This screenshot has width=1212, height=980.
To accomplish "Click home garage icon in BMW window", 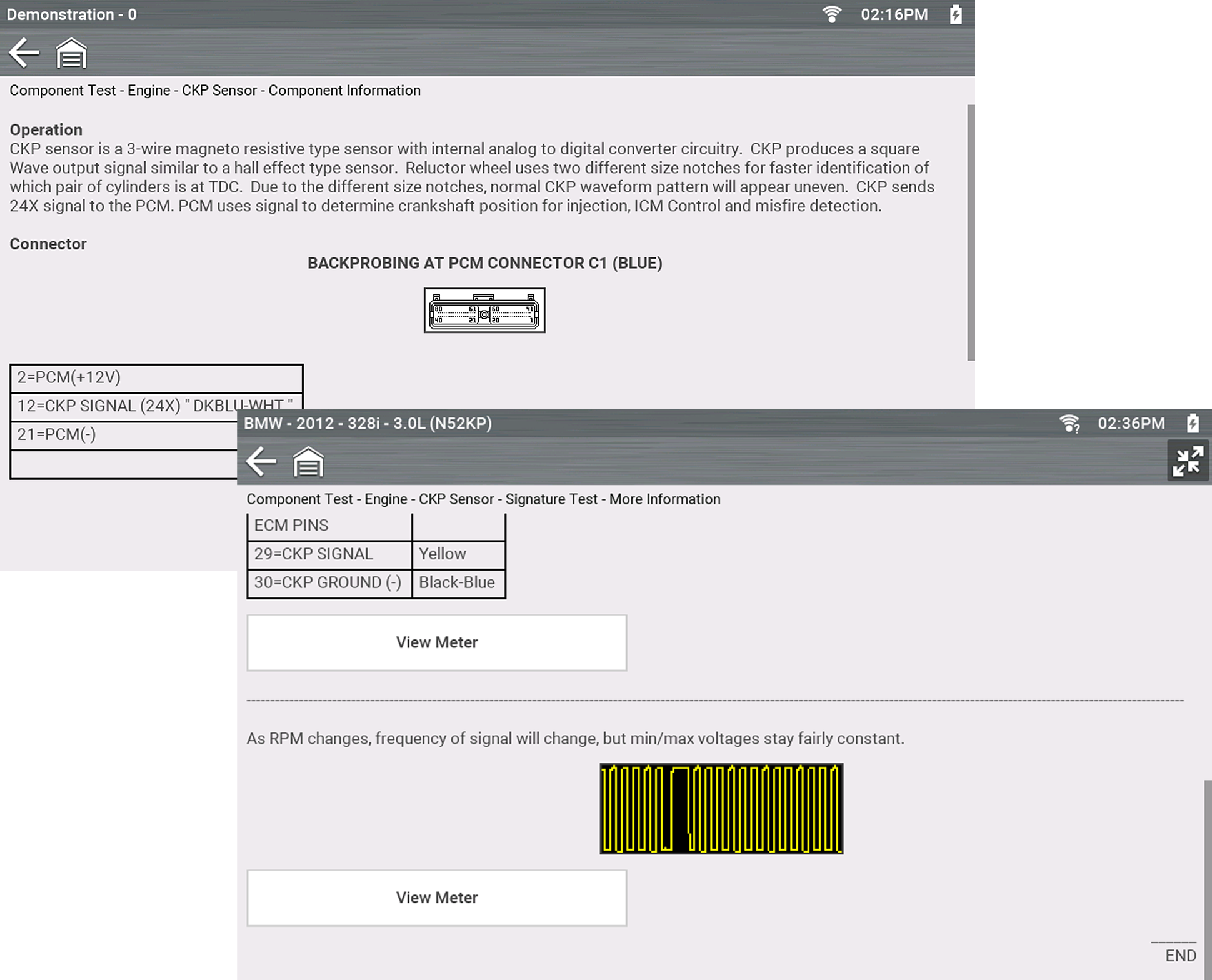I will point(308,462).
